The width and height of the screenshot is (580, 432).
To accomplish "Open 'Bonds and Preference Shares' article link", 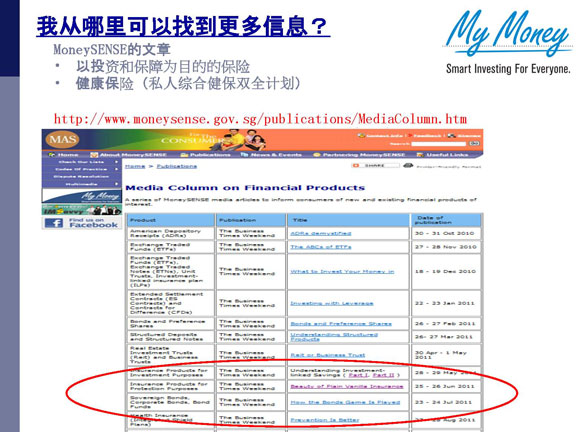I will pos(341,324).
